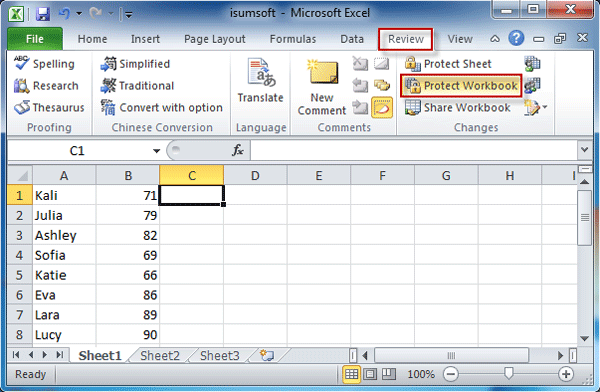Expand the formula bar with the chevron
Screen dimensions: 600x392
[585, 150]
